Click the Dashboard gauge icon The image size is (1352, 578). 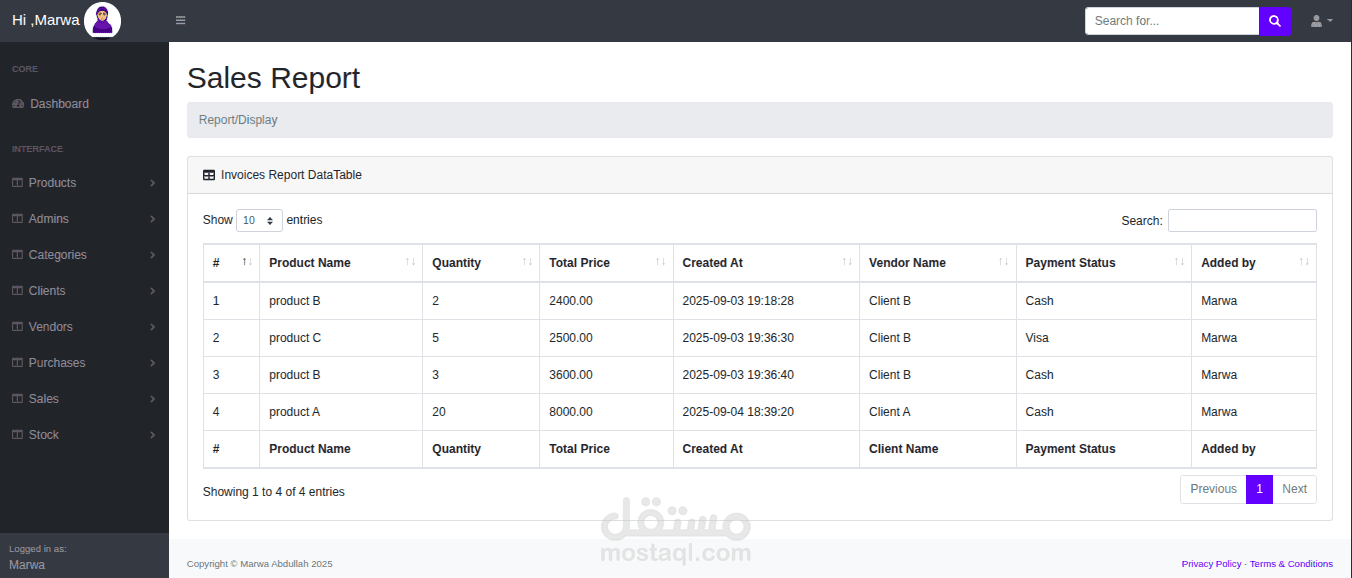pyautogui.click(x=18, y=104)
